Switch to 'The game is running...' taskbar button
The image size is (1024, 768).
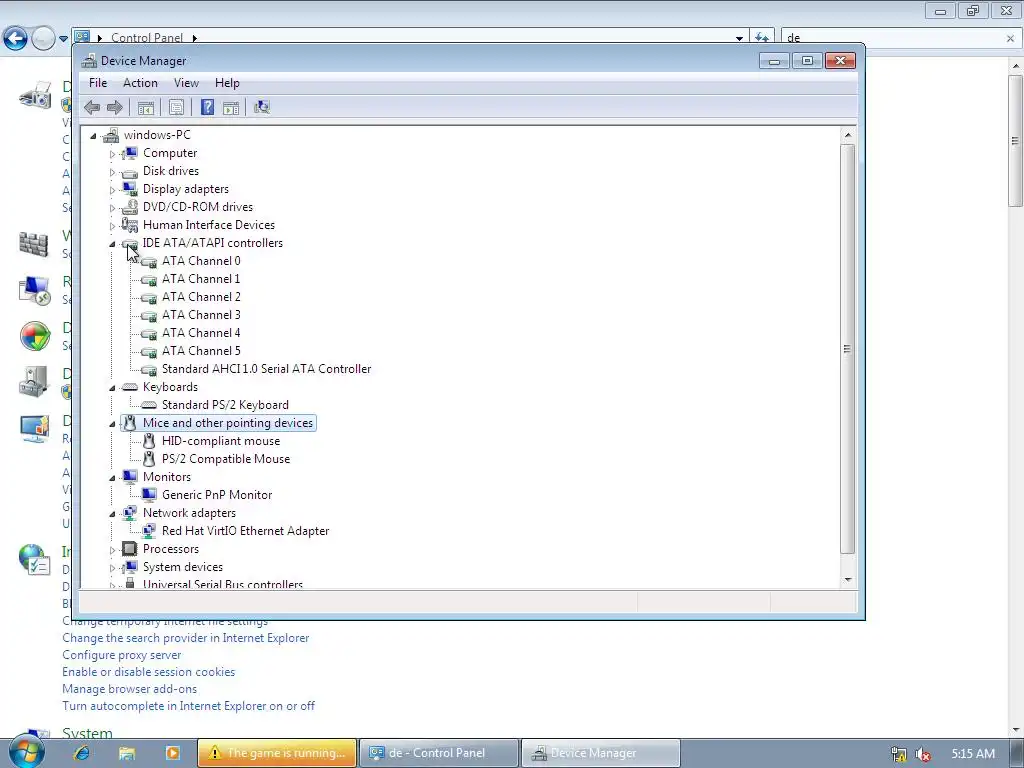coord(277,753)
